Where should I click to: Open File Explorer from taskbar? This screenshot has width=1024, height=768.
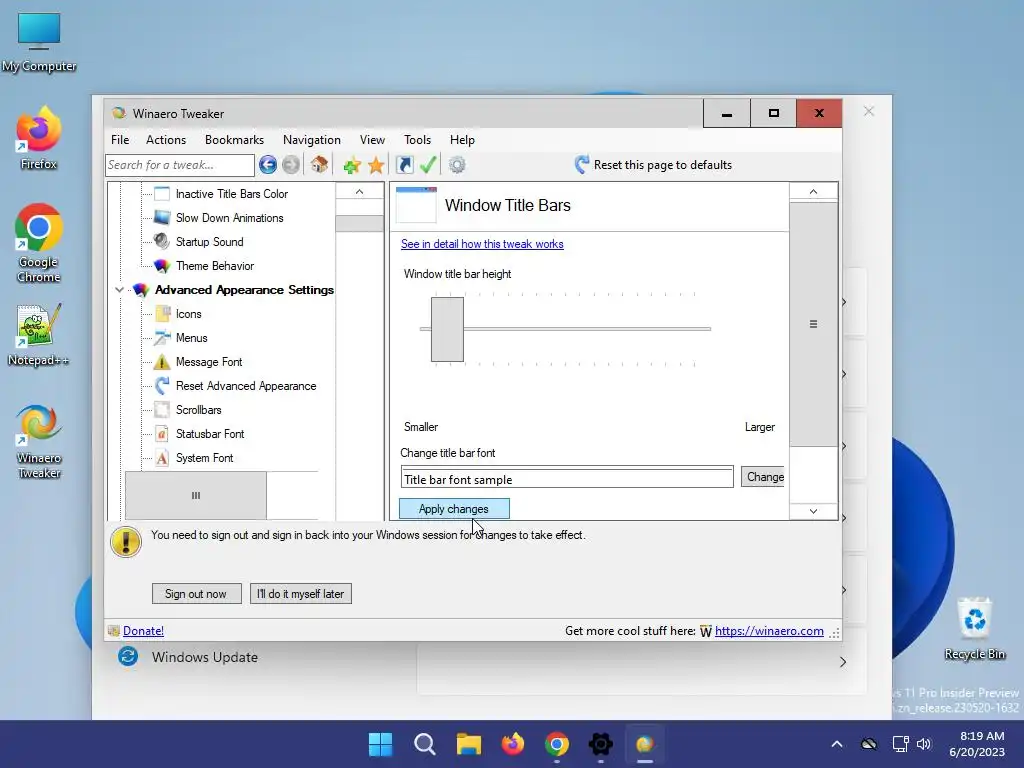point(468,744)
